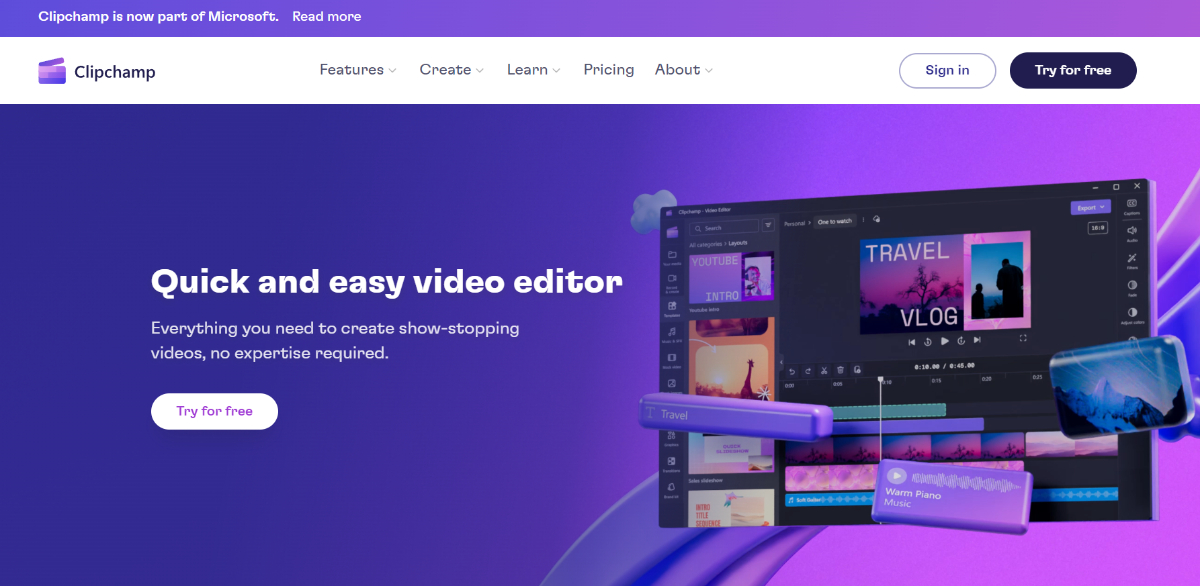Viewport: 1200px width, 586px height.
Task: Click the Layouts breadcrumb in the templates panel
Action: point(738,243)
